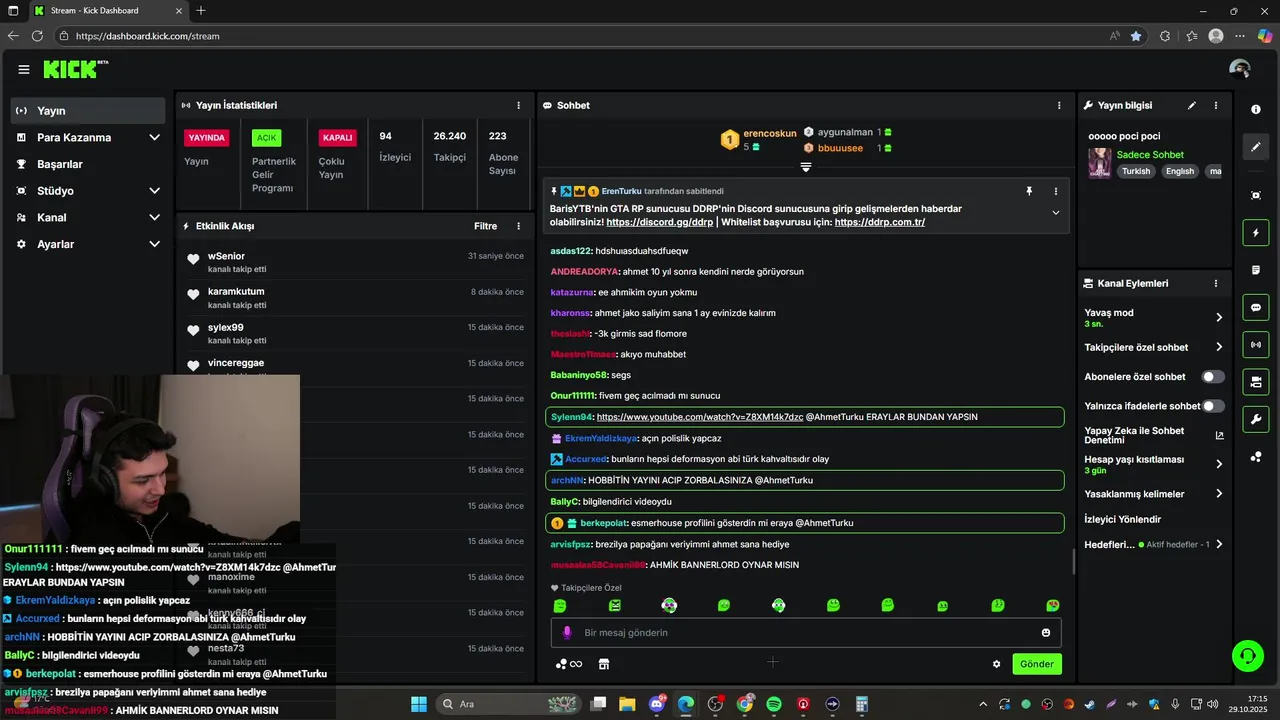The image size is (1280, 720).
Task: Click the English tag chip
Action: point(1180,171)
